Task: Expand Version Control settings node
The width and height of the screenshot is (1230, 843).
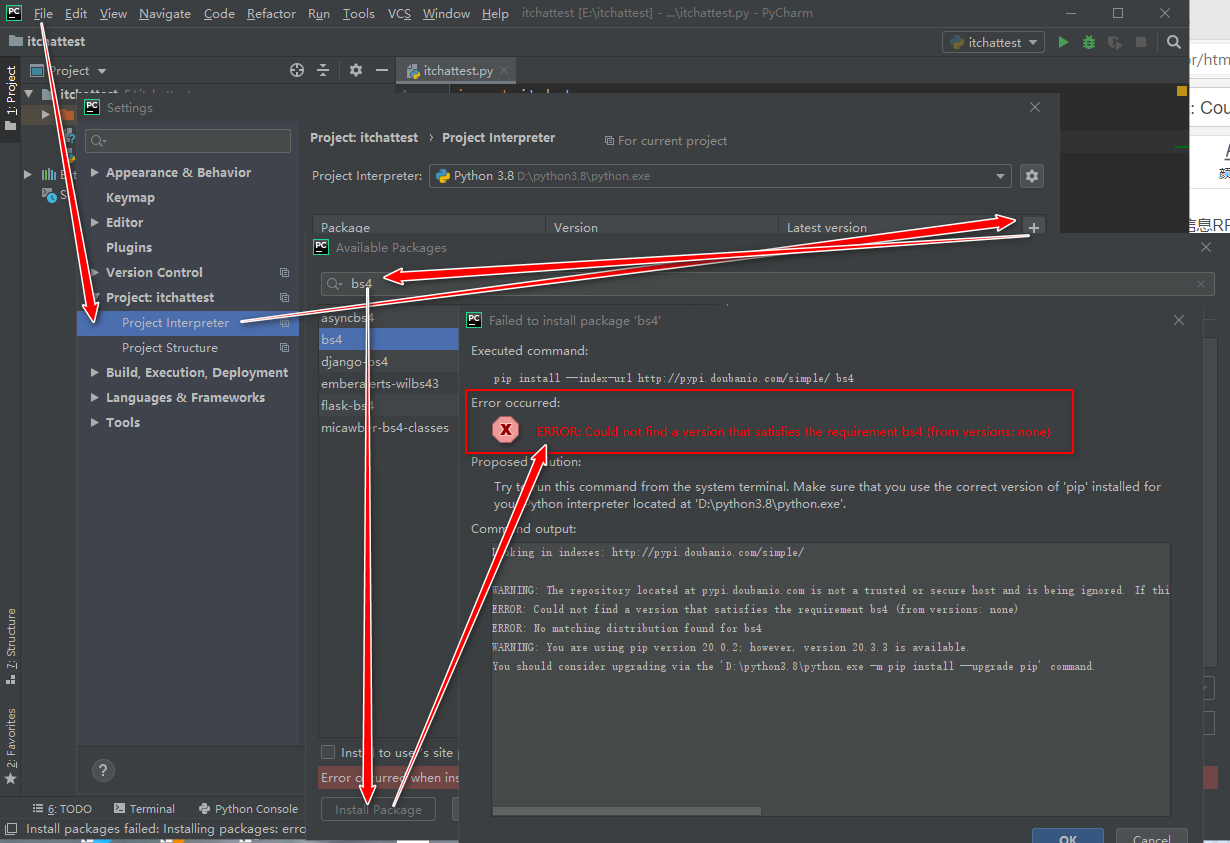Action: [x=95, y=273]
